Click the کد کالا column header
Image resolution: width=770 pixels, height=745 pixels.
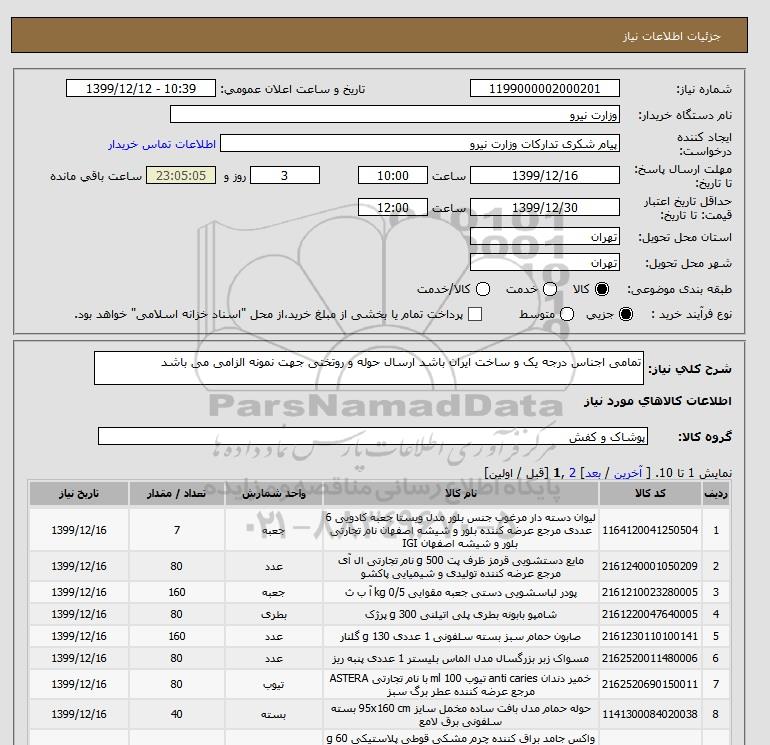[x=650, y=494]
